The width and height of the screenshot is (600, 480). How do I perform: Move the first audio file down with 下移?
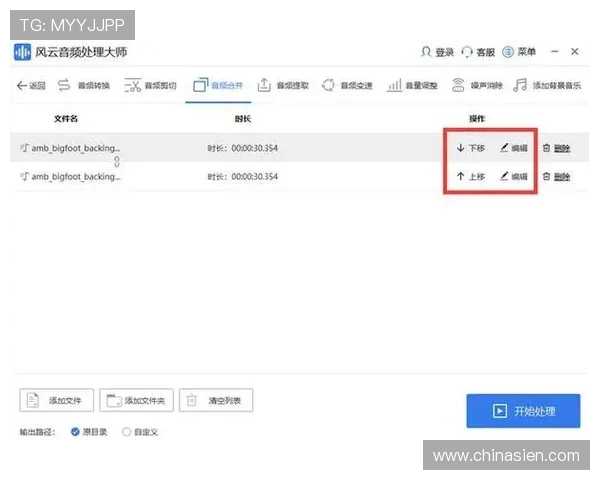point(471,148)
